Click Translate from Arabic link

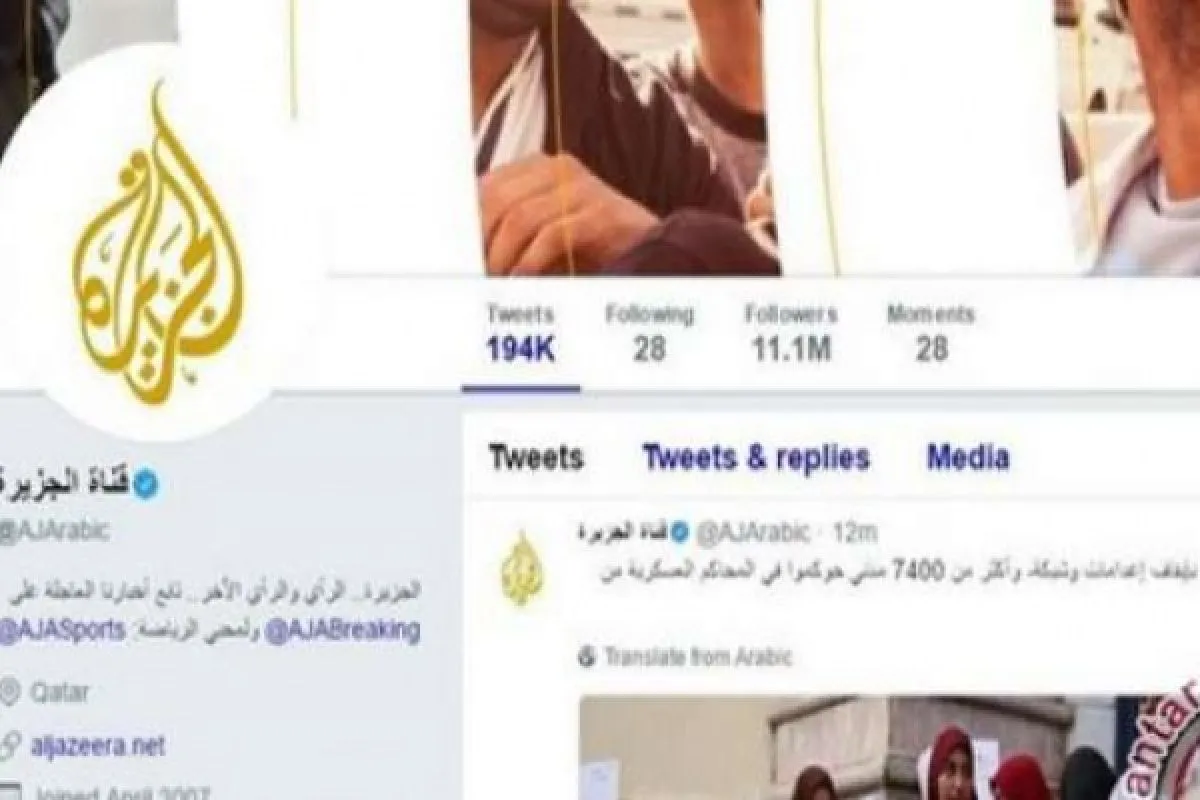698,657
